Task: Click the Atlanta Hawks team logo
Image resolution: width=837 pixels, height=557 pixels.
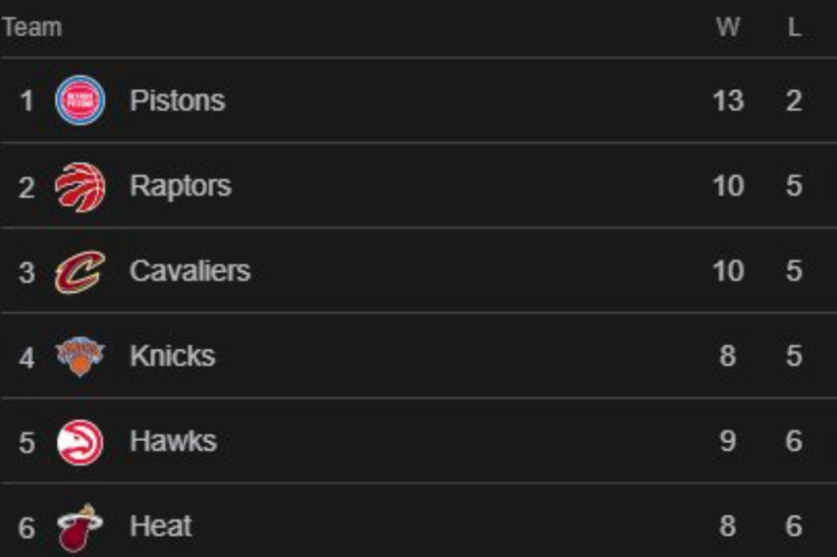Action: [80, 442]
